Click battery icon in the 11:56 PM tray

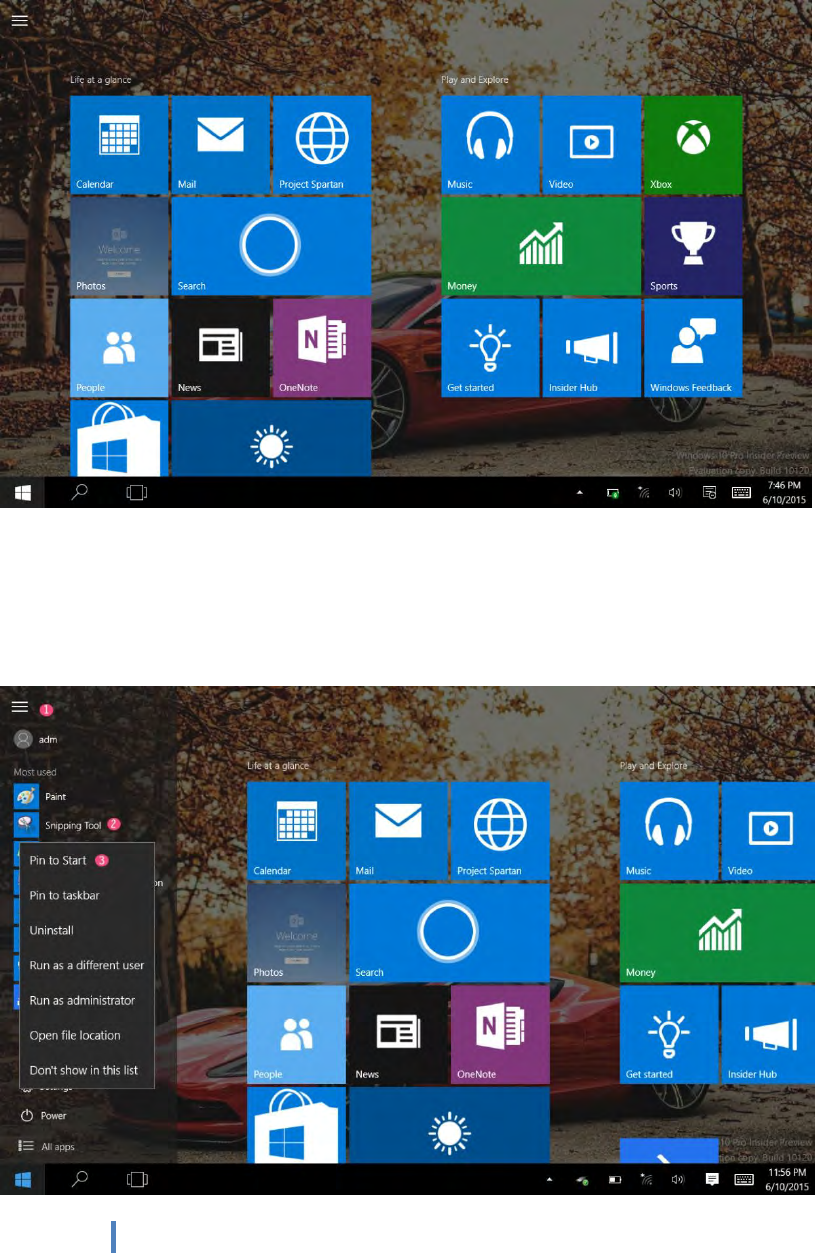(615, 1180)
